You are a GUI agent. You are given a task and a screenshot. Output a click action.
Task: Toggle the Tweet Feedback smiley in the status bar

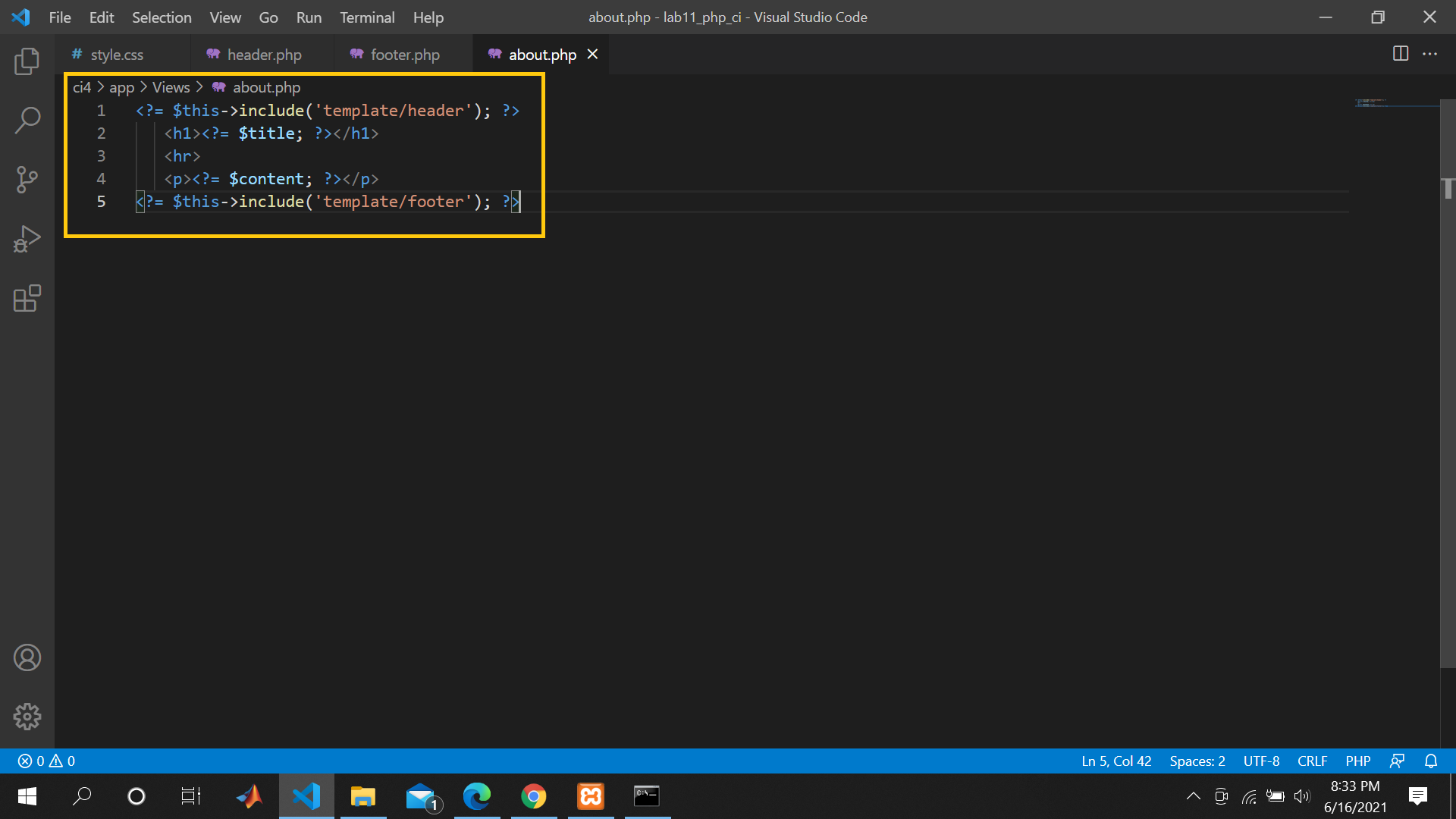click(x=1398, y=761)
